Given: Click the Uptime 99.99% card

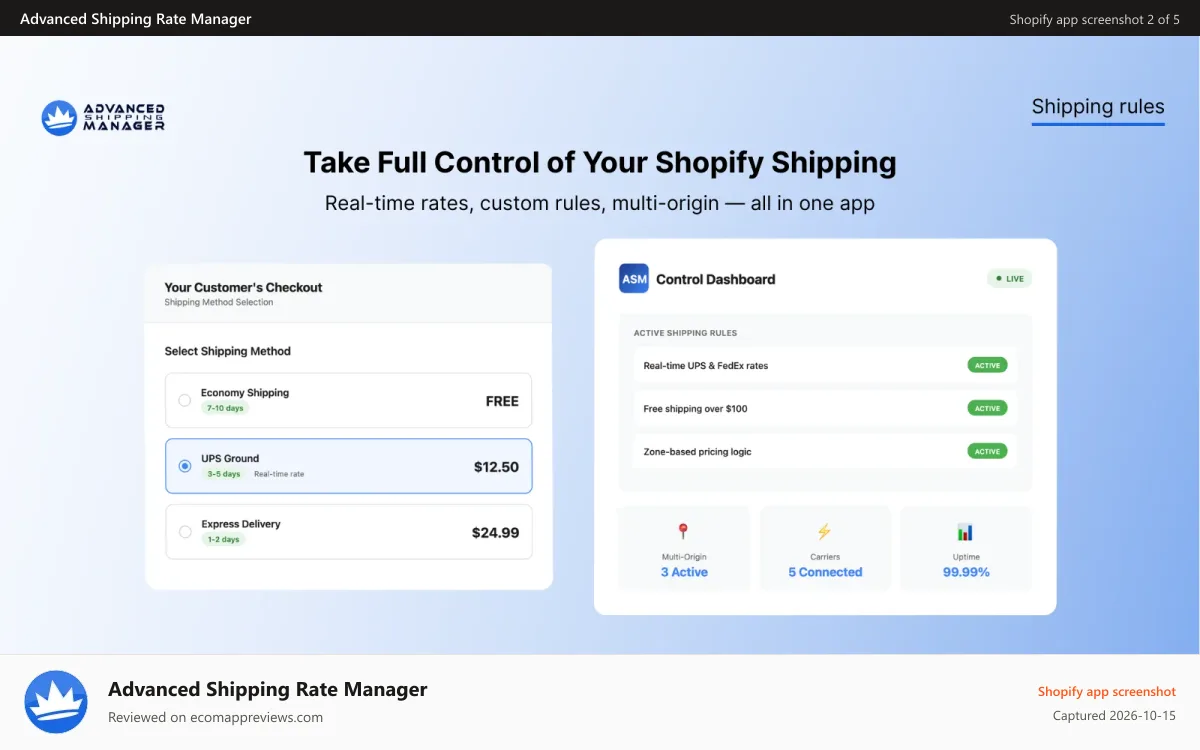Looking at the screenshot, I should 966,547.
